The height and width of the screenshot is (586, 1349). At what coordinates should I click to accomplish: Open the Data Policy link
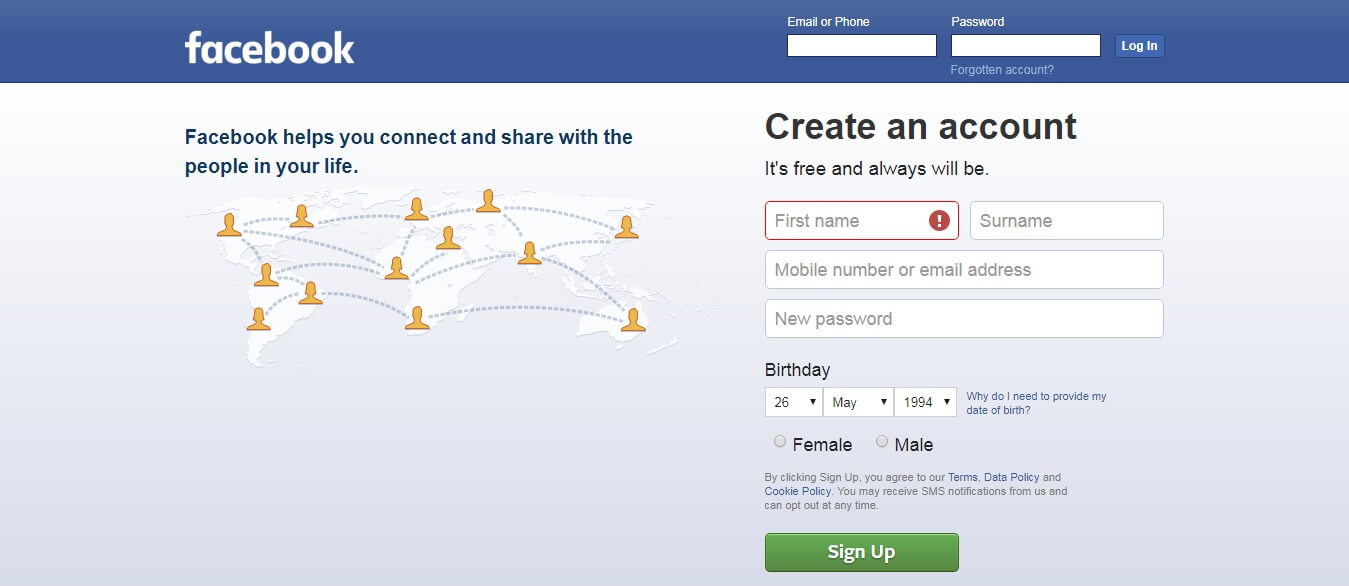1011,478
